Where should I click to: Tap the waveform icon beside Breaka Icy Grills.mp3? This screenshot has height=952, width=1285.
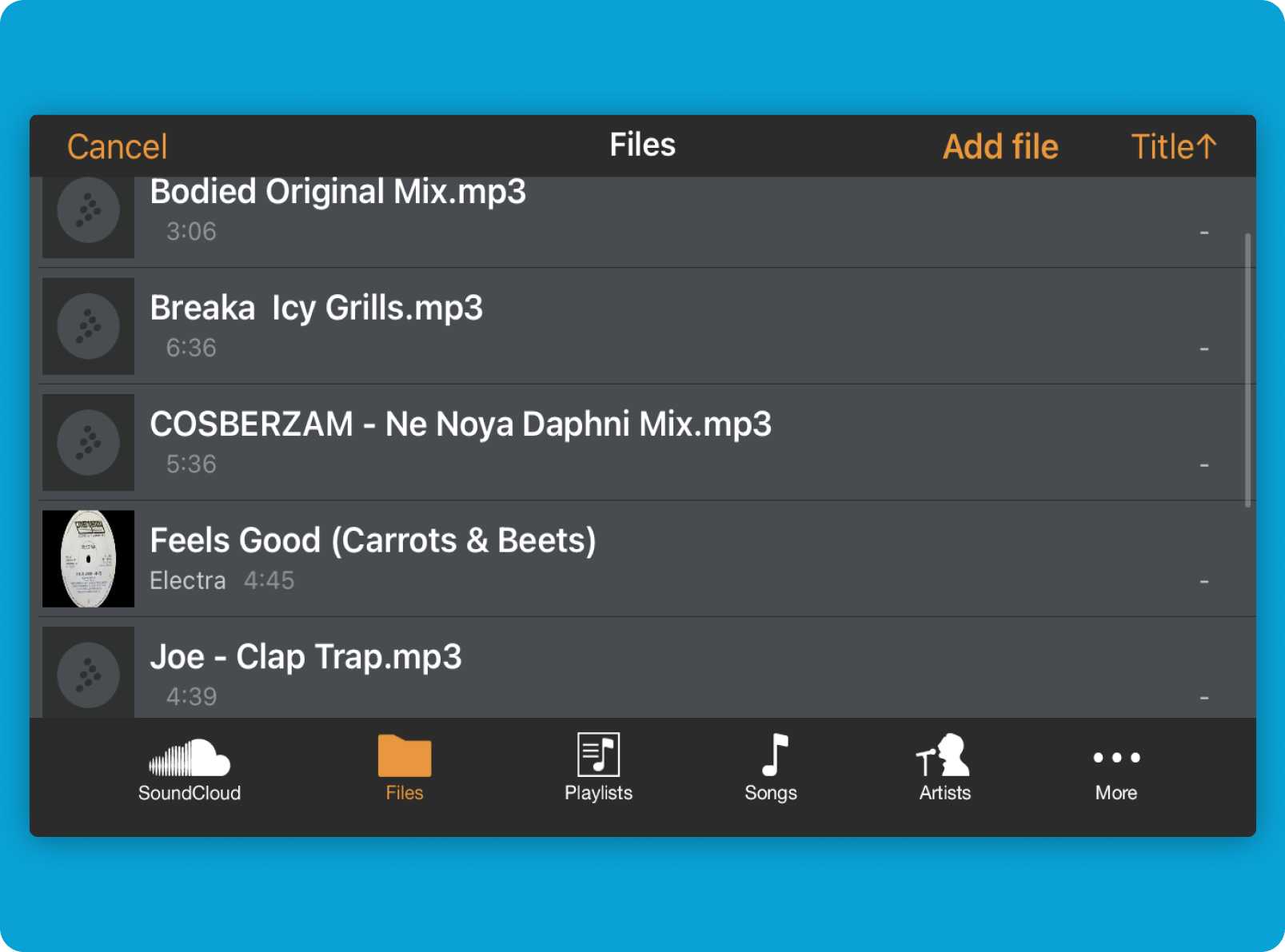coord(88,326)
